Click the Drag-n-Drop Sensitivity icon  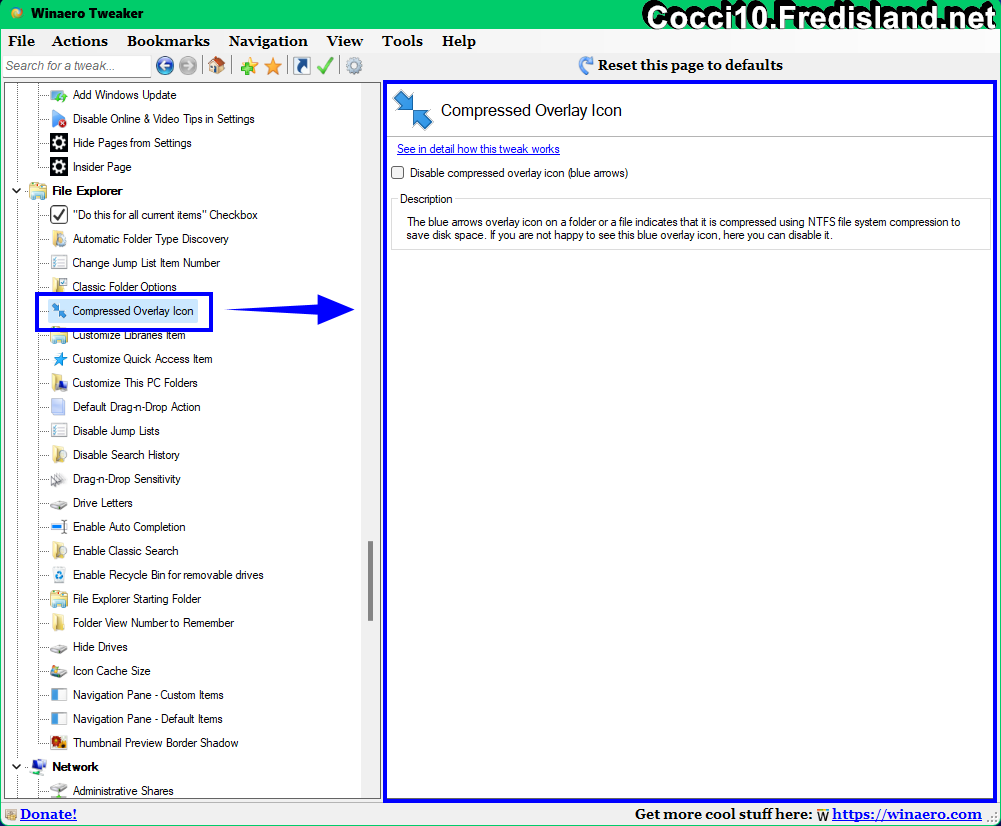tap(58, 479)
